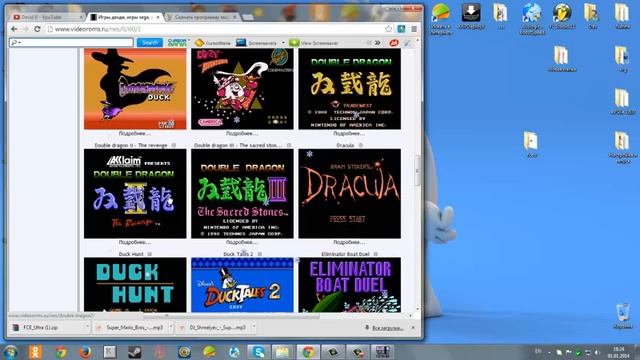Screen dimensions: 640x360
Task: Open Steam from the taskbar
Action: [x=134, y=352]
